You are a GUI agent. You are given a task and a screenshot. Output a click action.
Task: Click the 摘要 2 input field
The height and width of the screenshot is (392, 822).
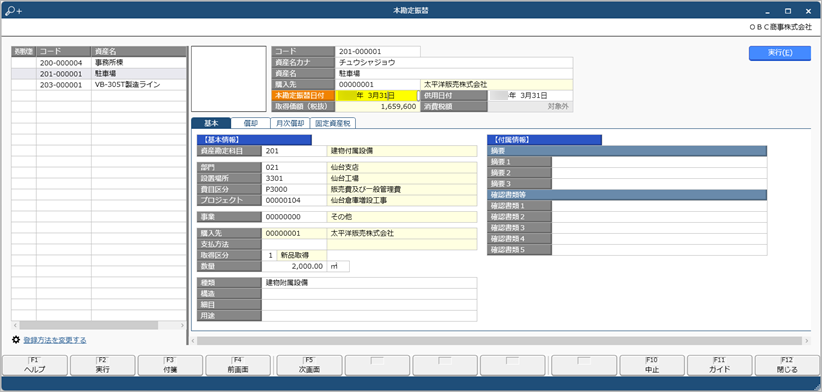tap(659, 173)
